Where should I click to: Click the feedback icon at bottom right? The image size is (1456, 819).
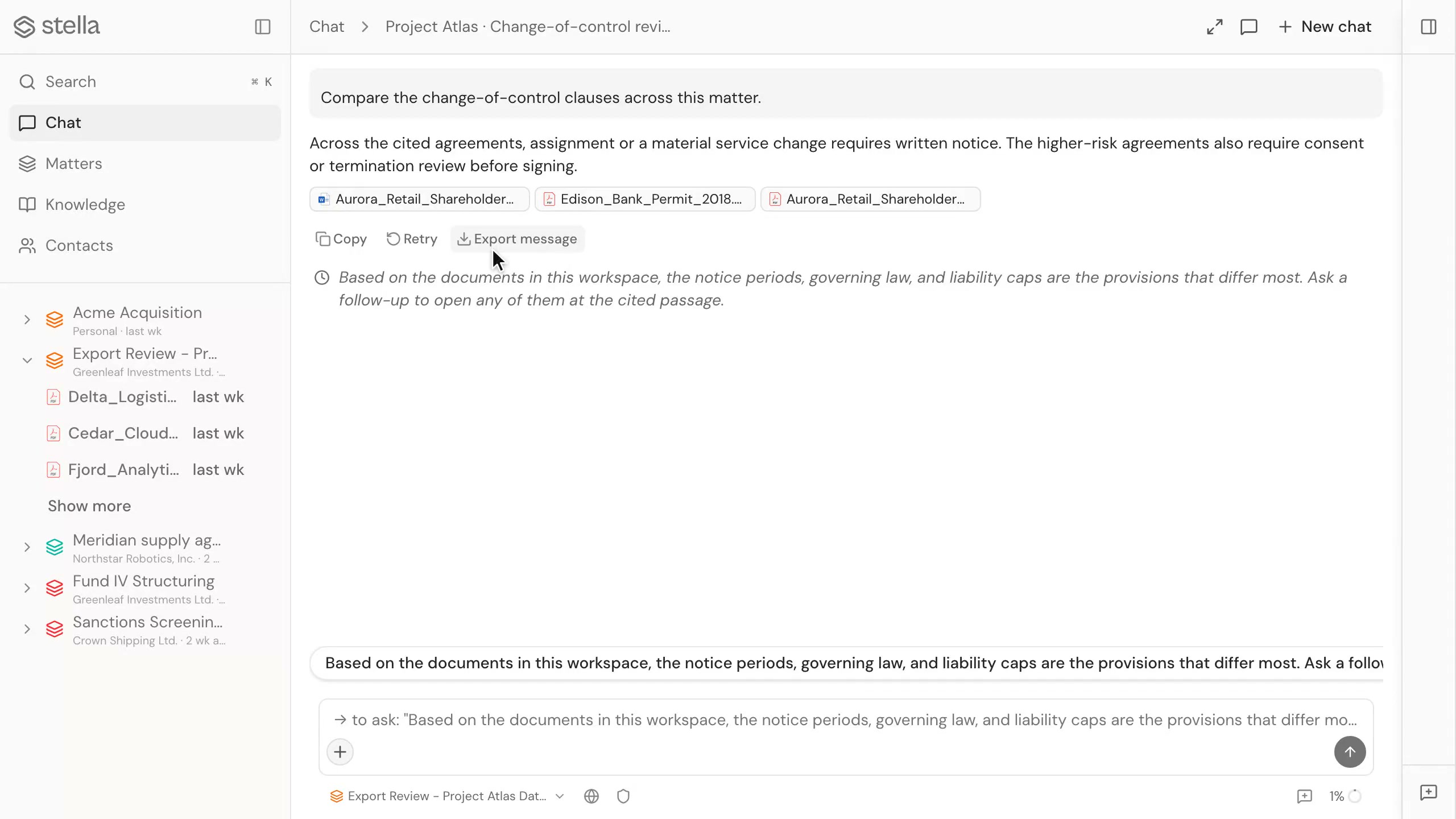click(1428, 792)
